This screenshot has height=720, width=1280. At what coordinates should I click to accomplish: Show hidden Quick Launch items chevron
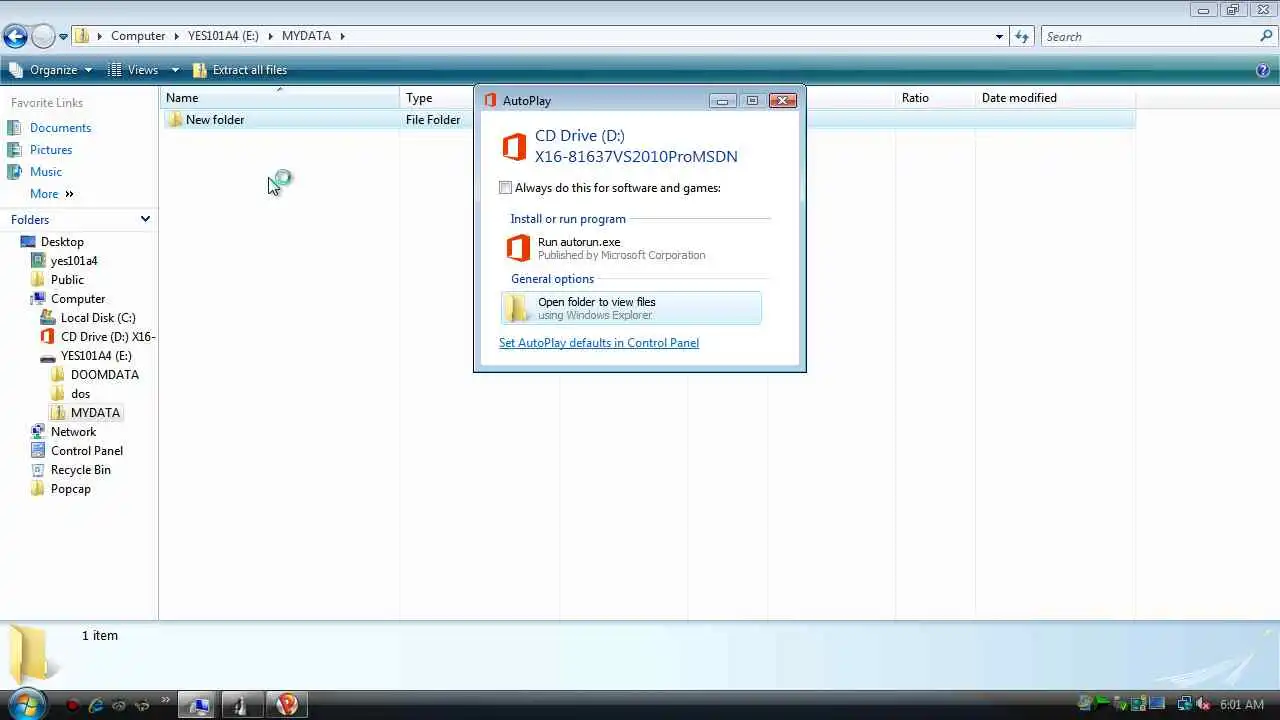coord(165,700)
